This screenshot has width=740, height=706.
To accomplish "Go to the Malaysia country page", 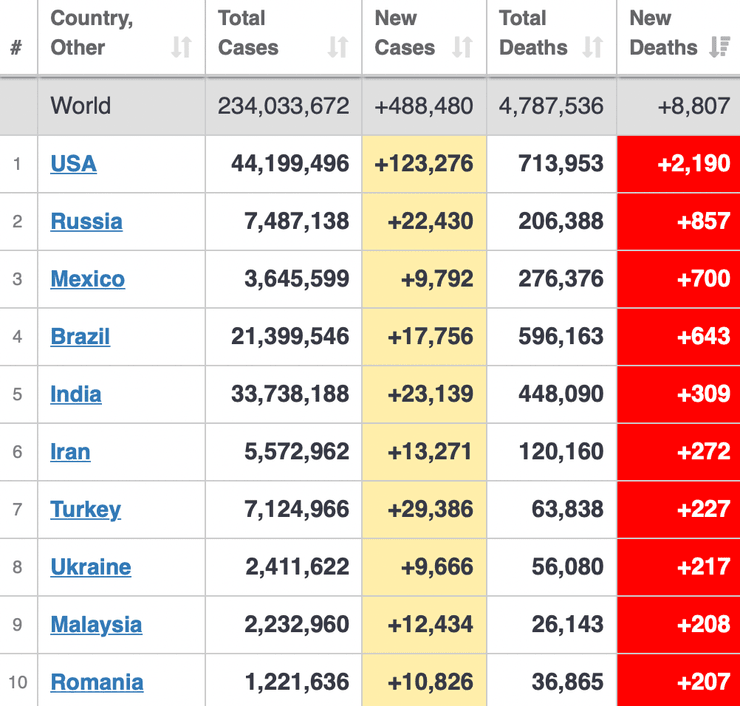I will click(96, 625).
